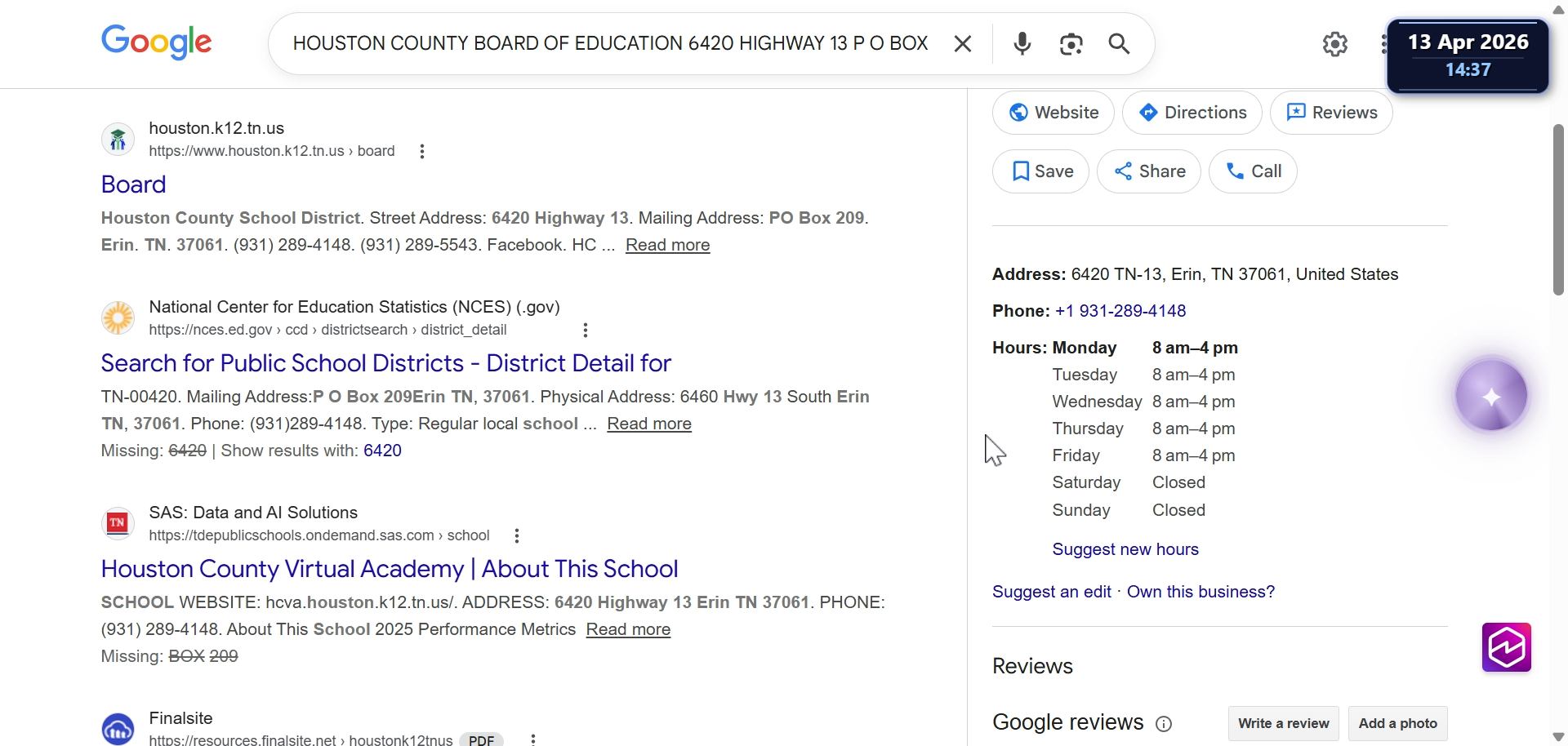Save this place with the Save button

[1041, 171]
